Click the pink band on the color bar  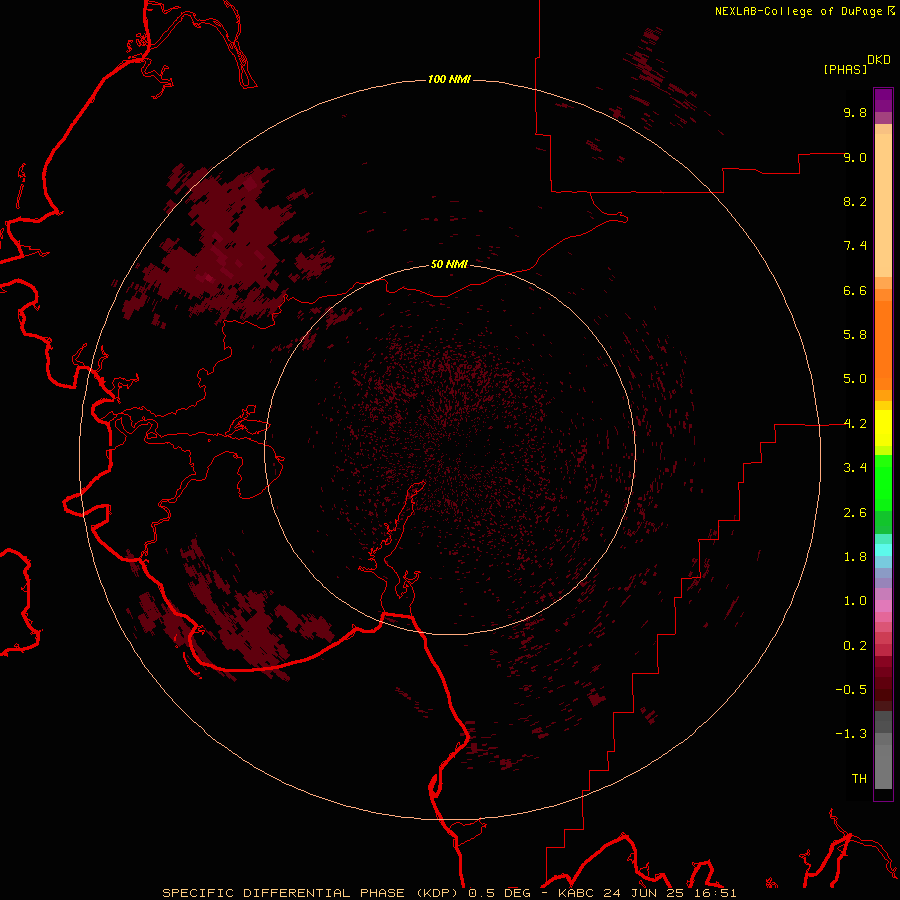click(x=883, y=606)
